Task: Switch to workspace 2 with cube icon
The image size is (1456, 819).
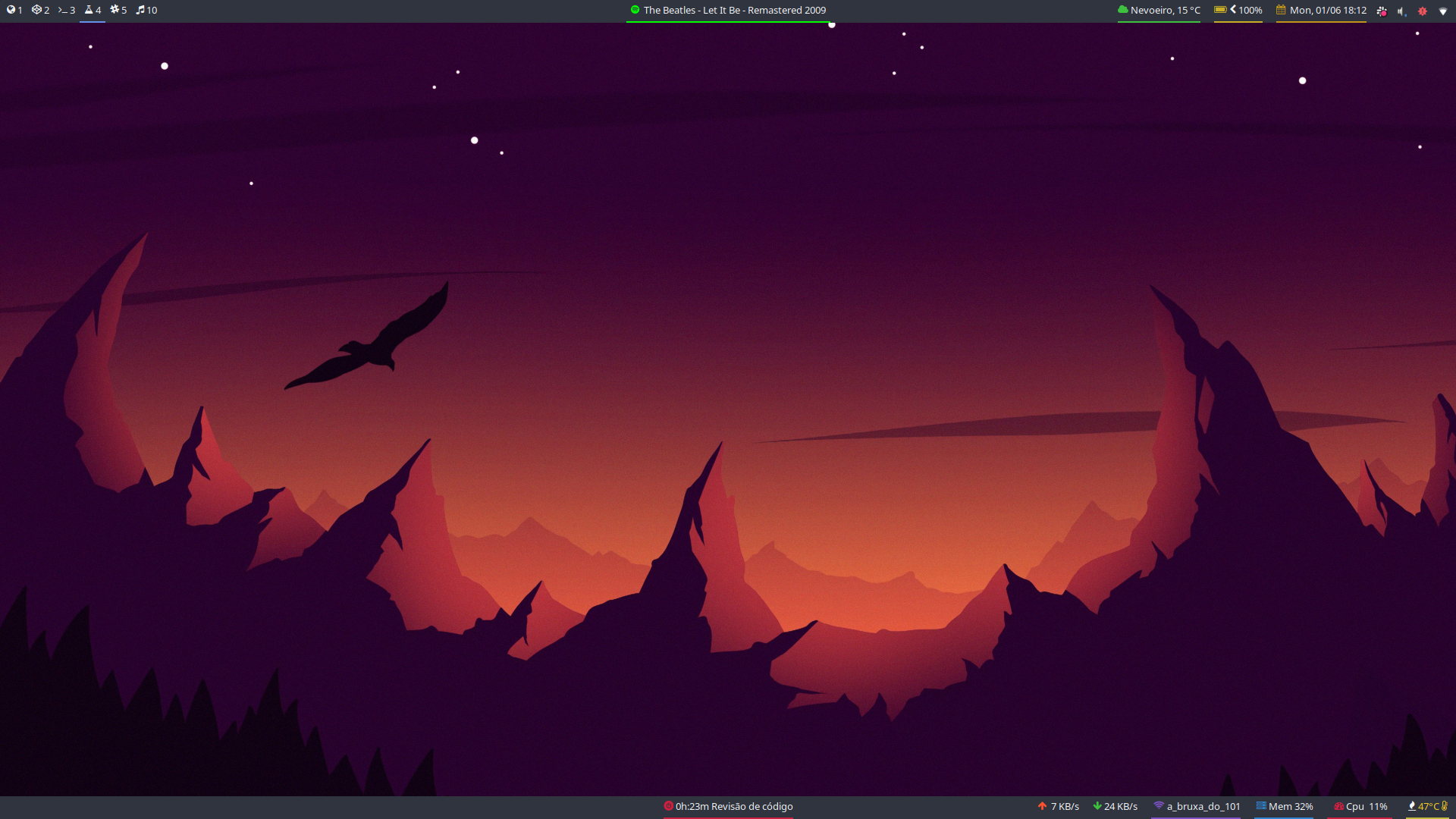Action: click(x=40, y=10)
